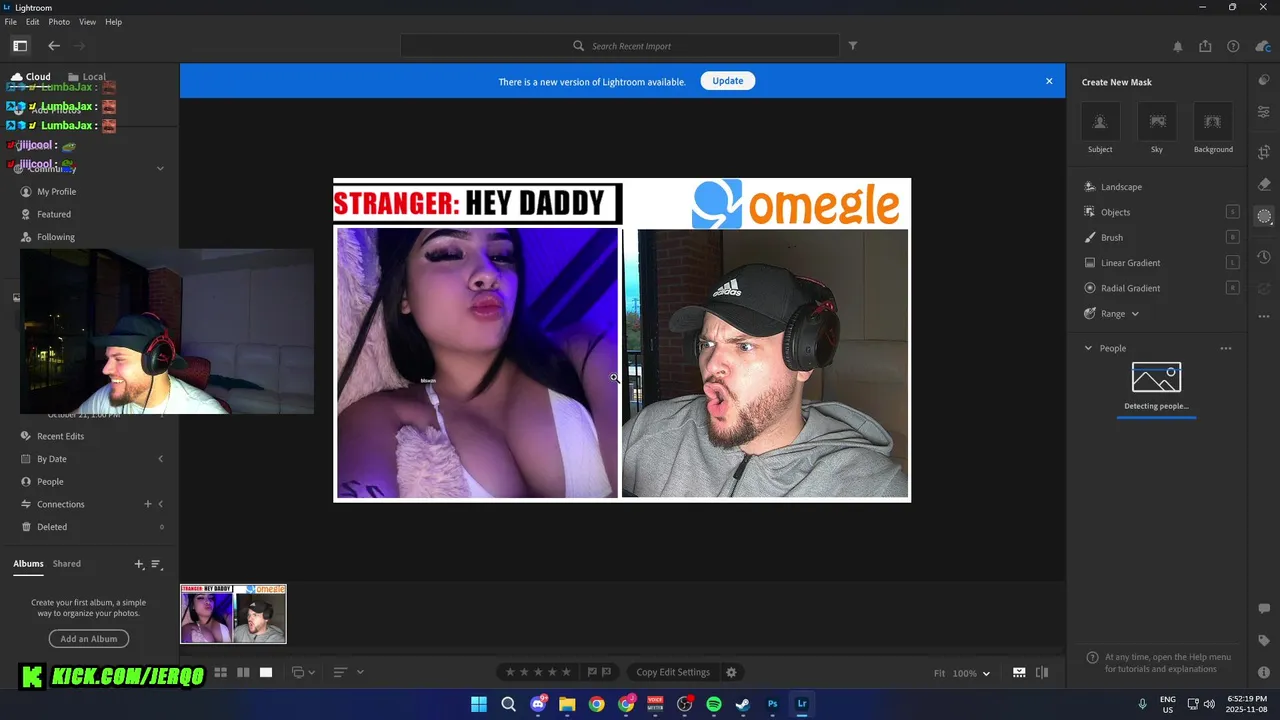Open Steam from the taskbar

click(743, 704)
